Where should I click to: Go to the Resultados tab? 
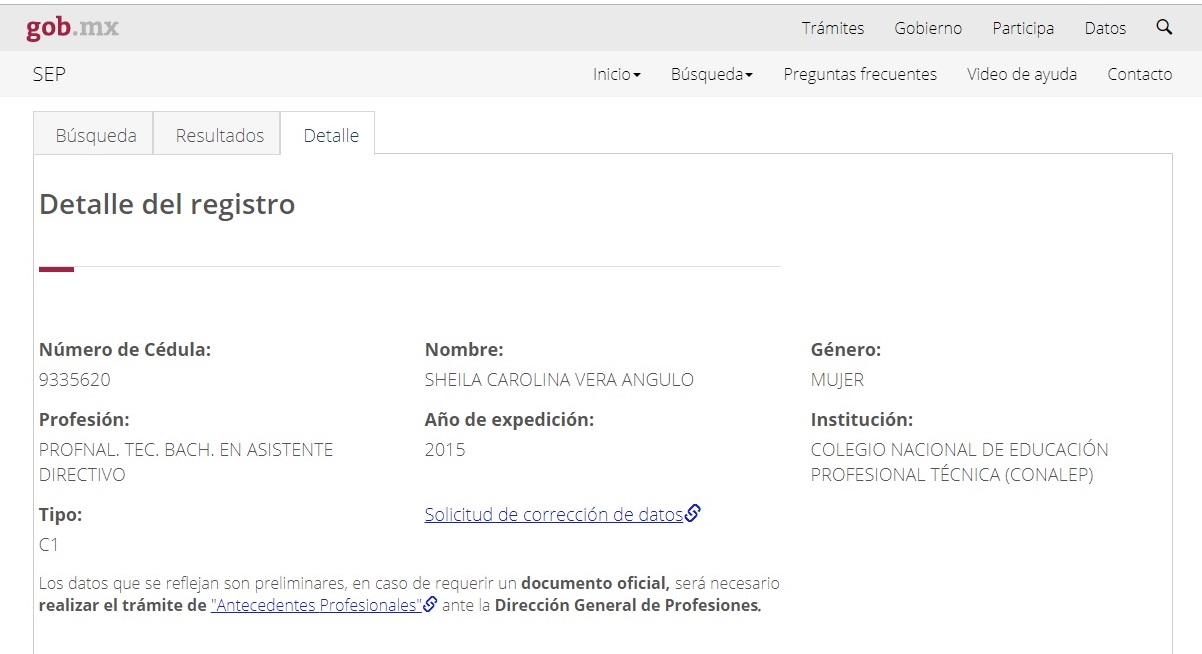point(219,135)
